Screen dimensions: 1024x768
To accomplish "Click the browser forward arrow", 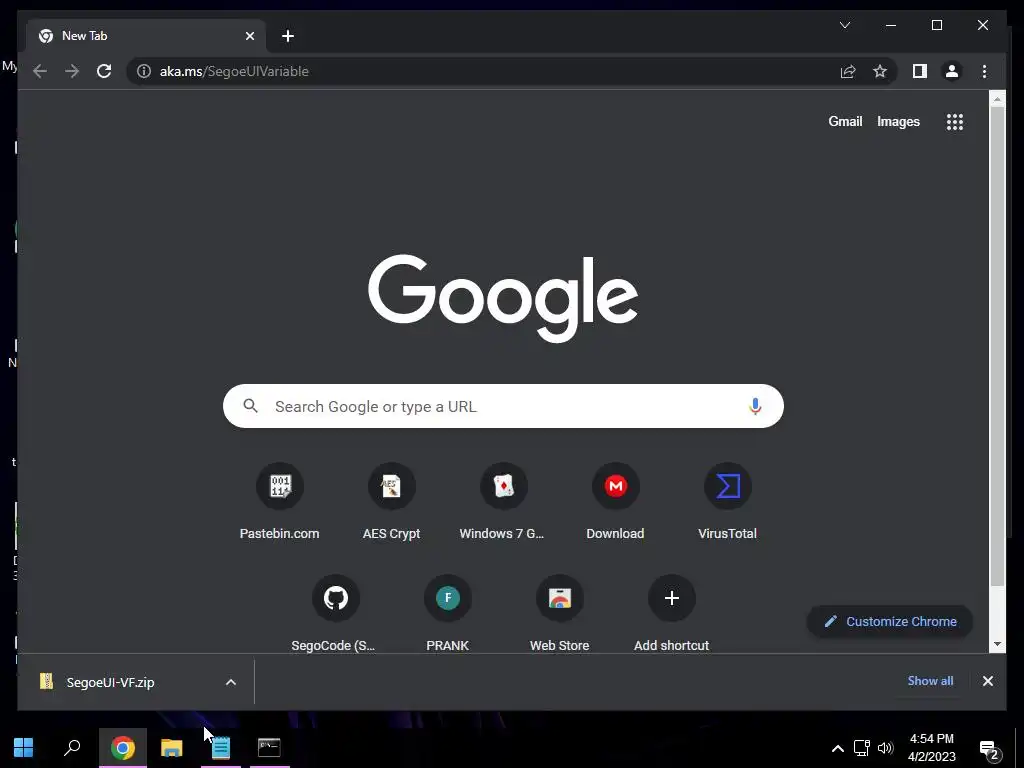I will click(x=72, y=71).
